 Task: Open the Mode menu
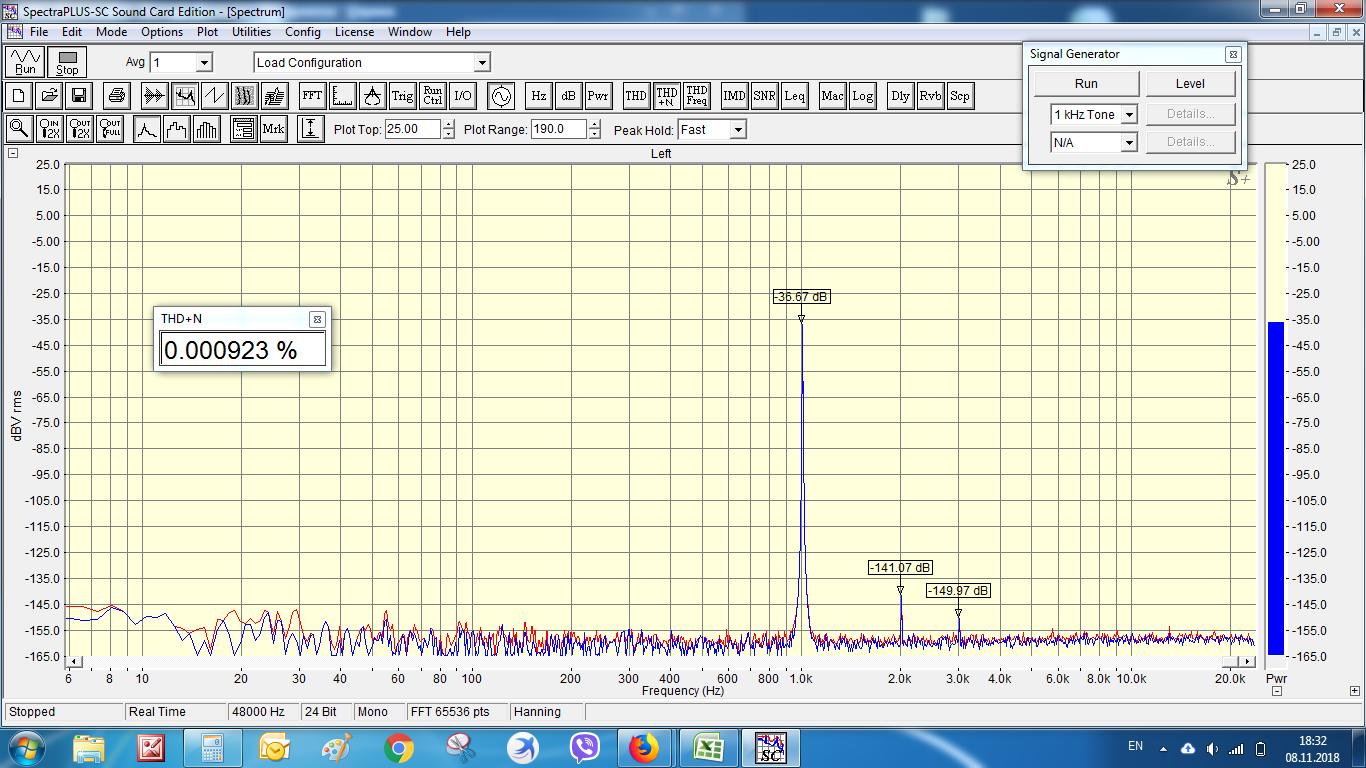point(111,32)
